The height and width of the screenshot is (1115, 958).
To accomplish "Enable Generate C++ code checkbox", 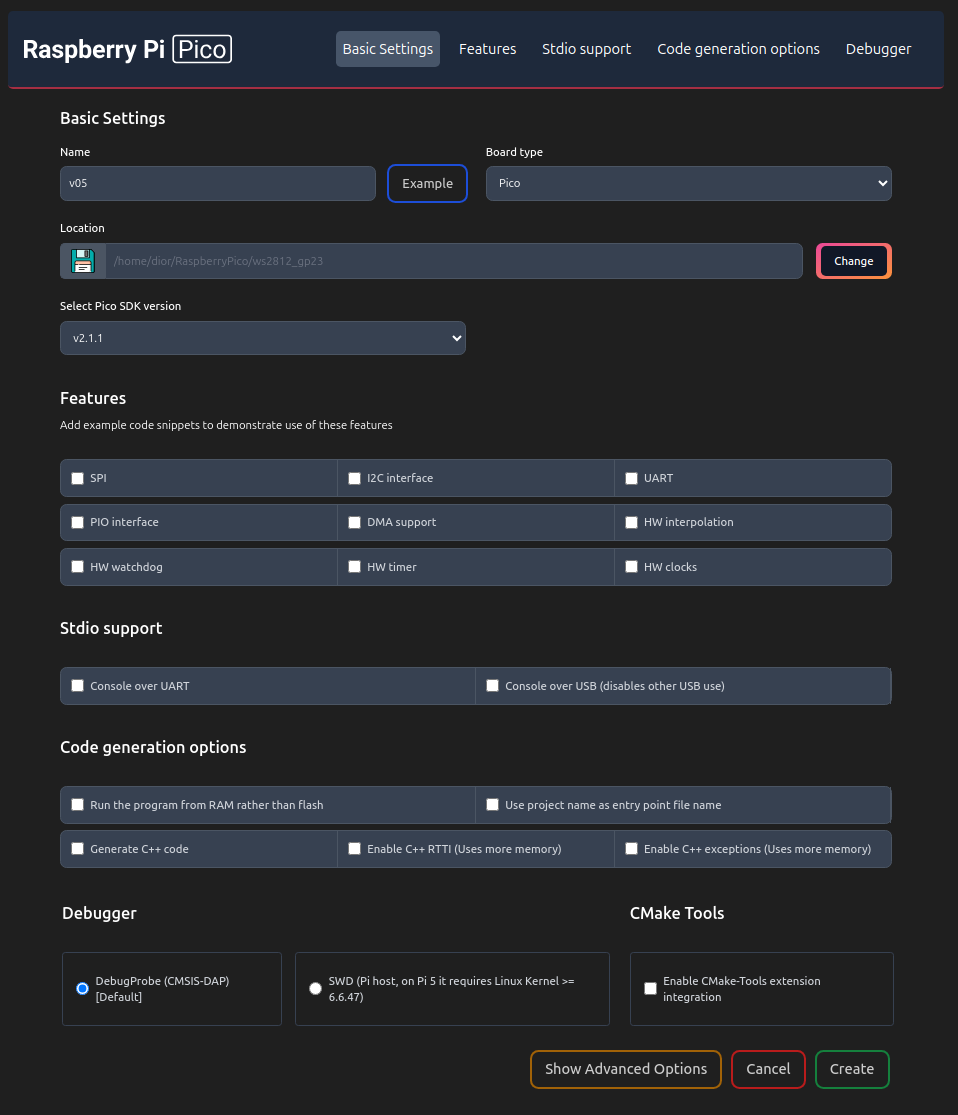I will coord(78,848).
